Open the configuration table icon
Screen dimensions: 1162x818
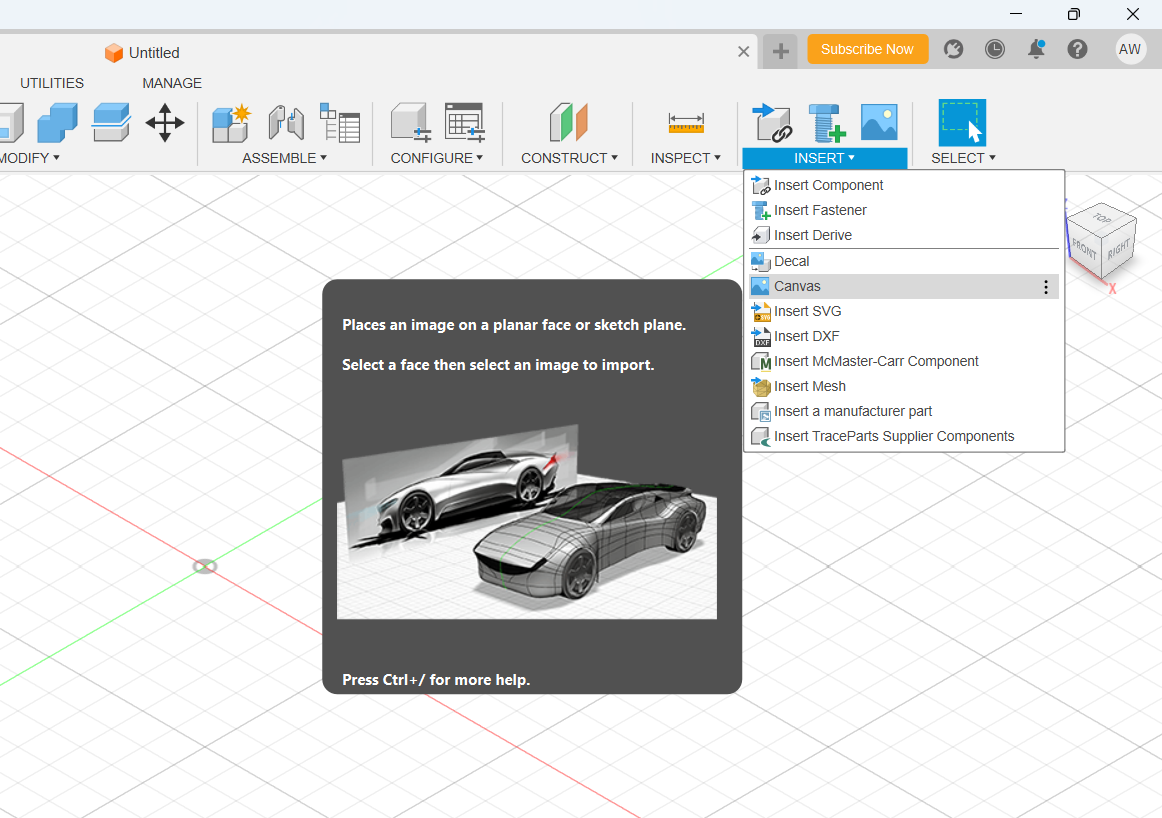(x=465, y=122)
